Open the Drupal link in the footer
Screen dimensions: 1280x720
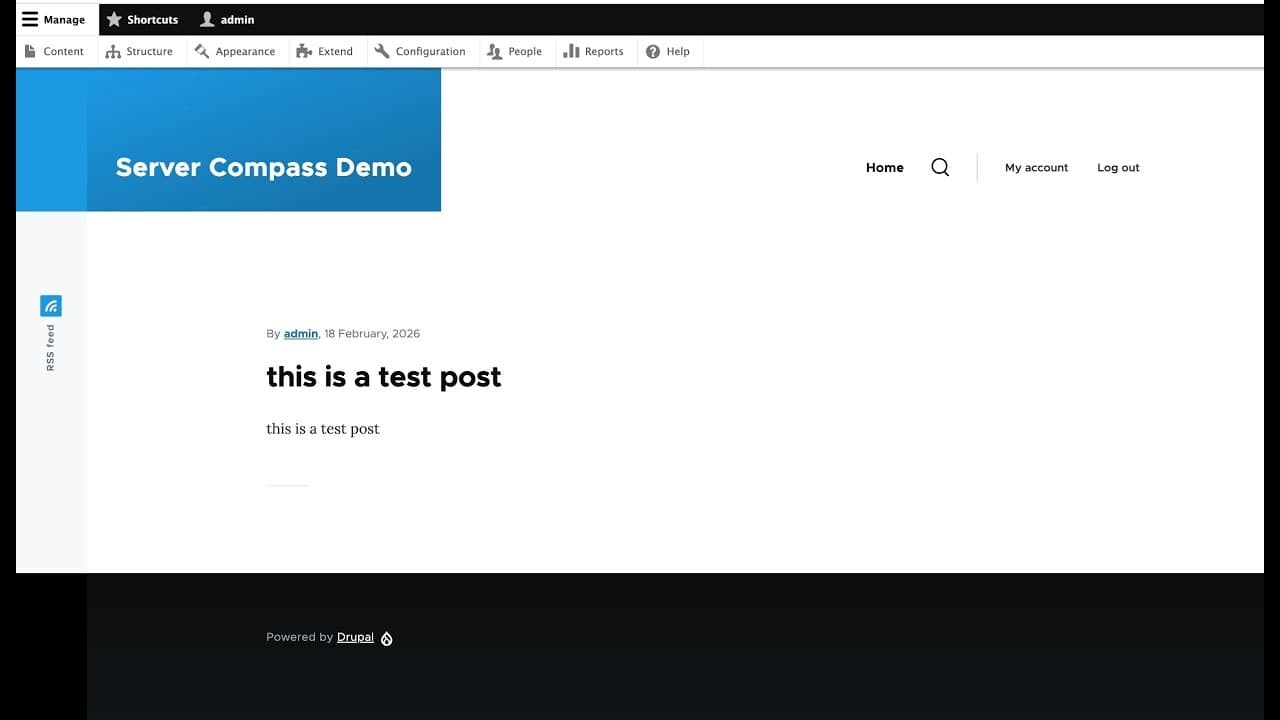point(355,637)
